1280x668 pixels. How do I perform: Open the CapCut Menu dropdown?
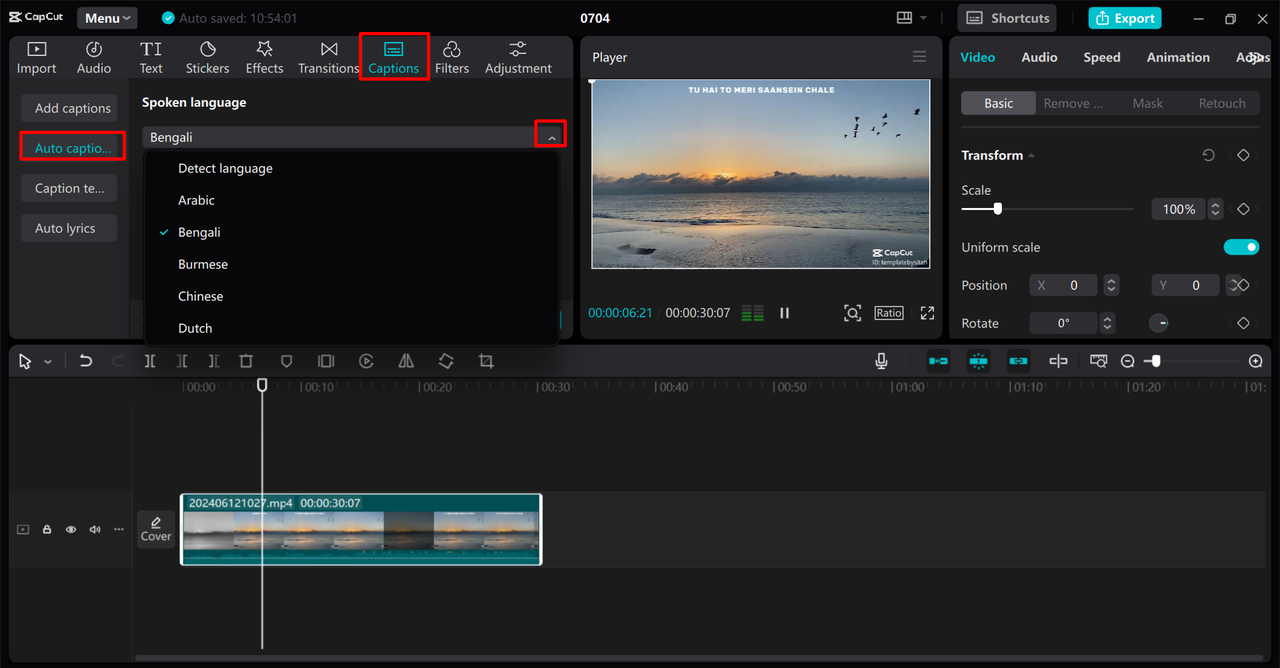[x=107, y=18]
